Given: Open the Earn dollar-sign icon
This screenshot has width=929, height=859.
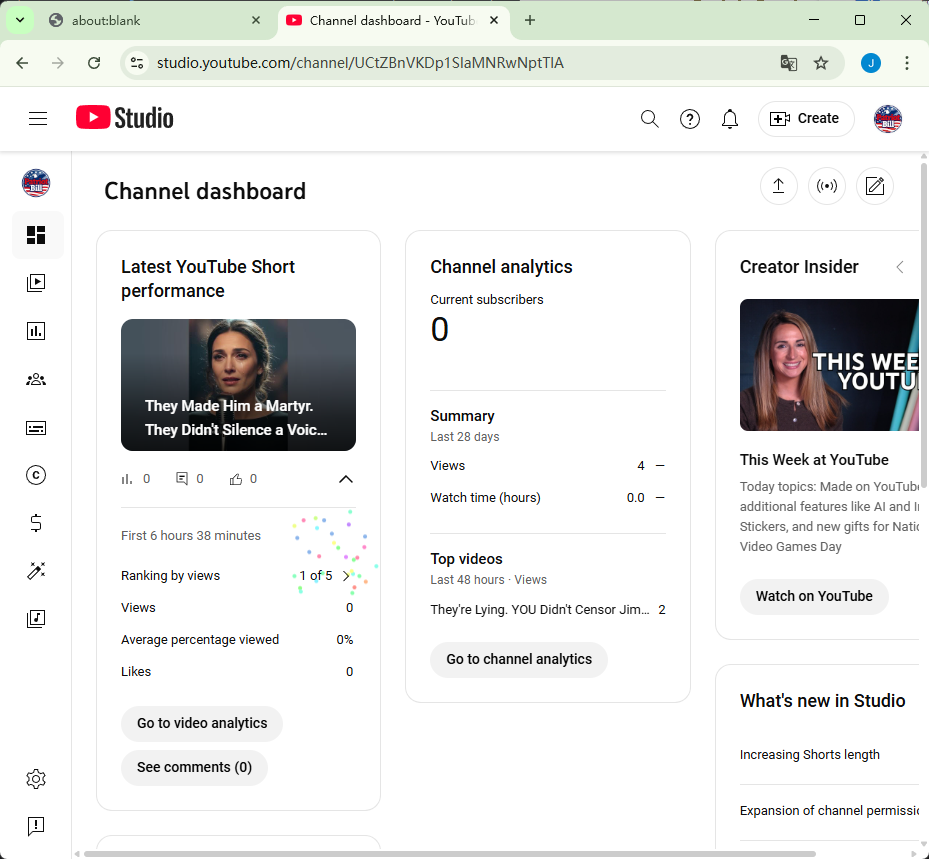Looking at the screenshot, I should (x=36, y=523).
